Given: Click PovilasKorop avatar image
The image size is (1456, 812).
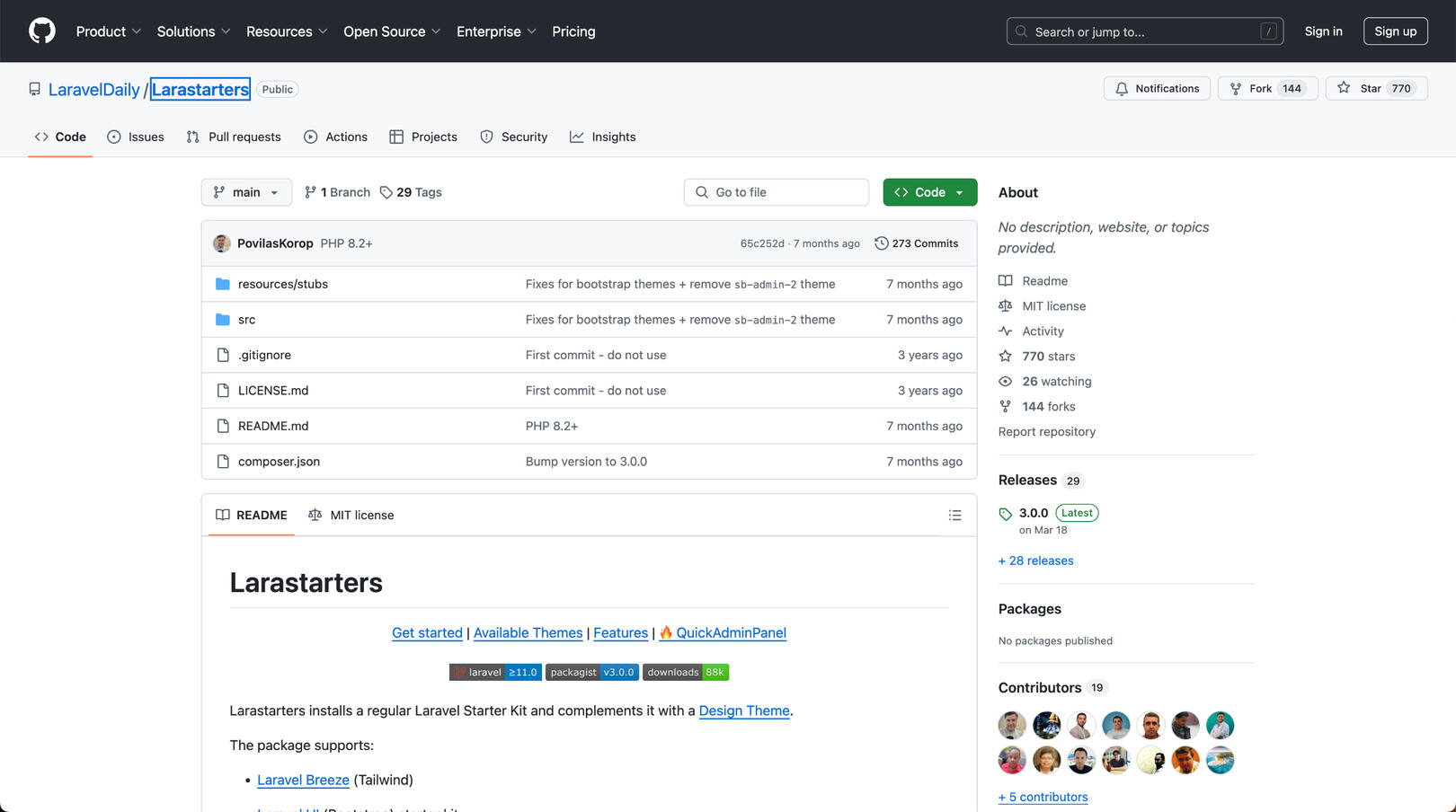Looking at the screenshot, I should pos(221,243).
